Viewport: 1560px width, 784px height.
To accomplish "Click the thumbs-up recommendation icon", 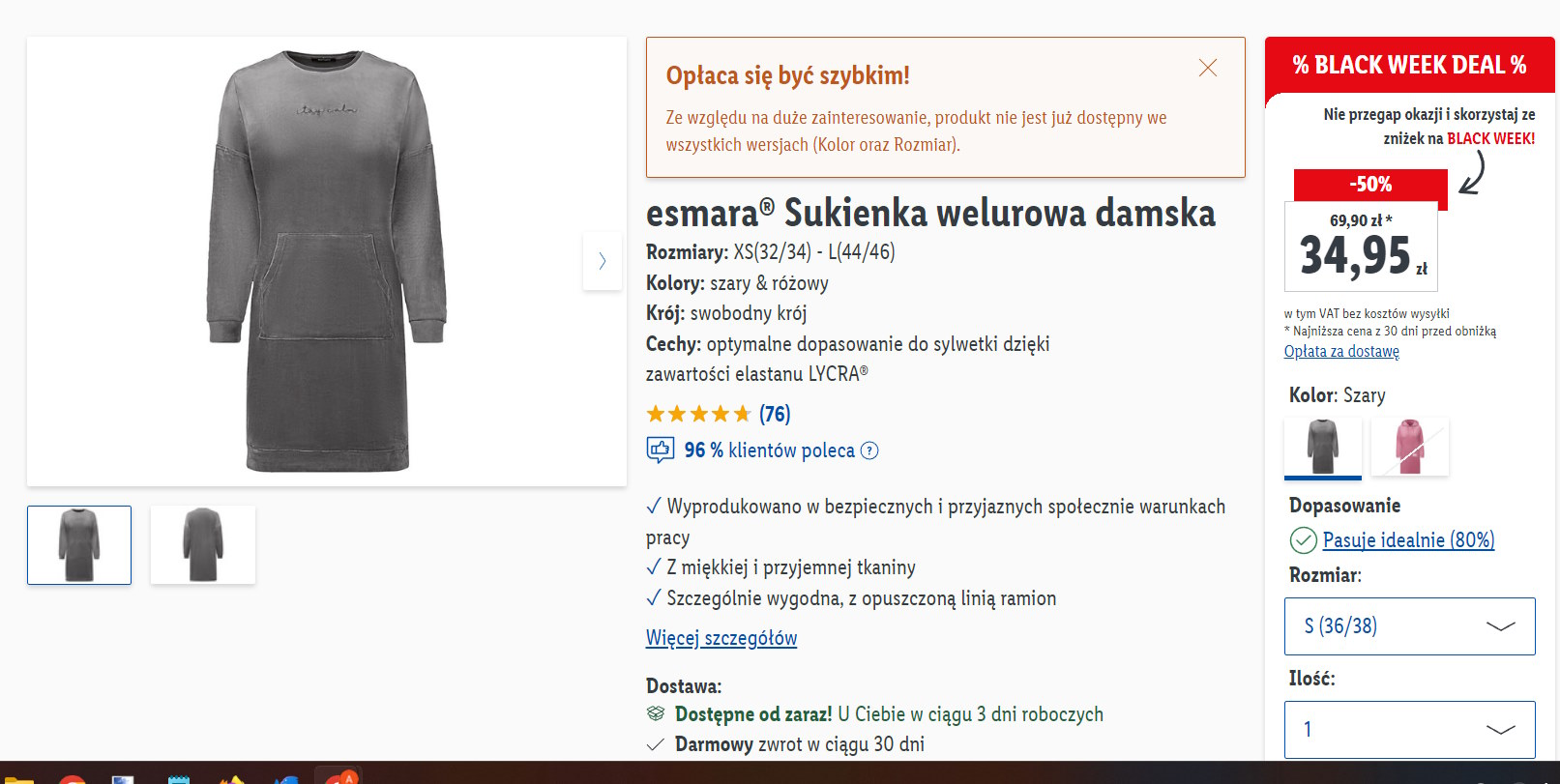I will tap(661, 450).
